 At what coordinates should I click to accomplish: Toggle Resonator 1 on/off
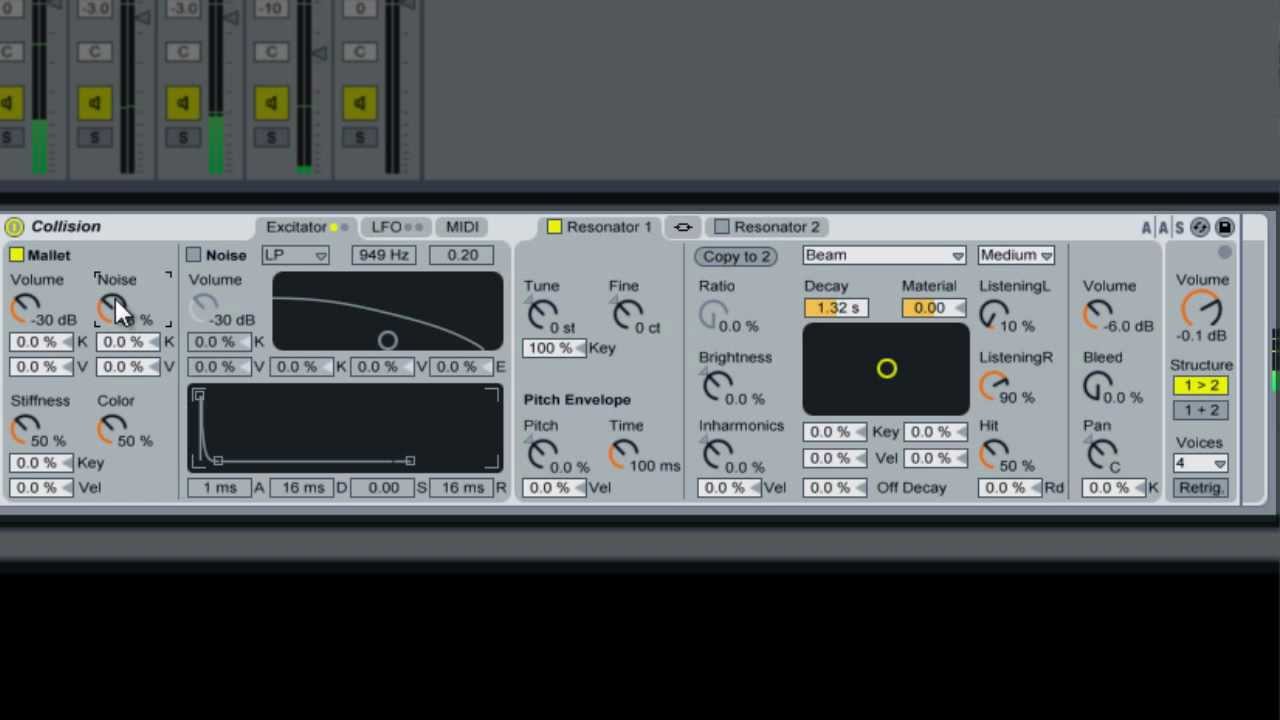[x=554, y=227]
